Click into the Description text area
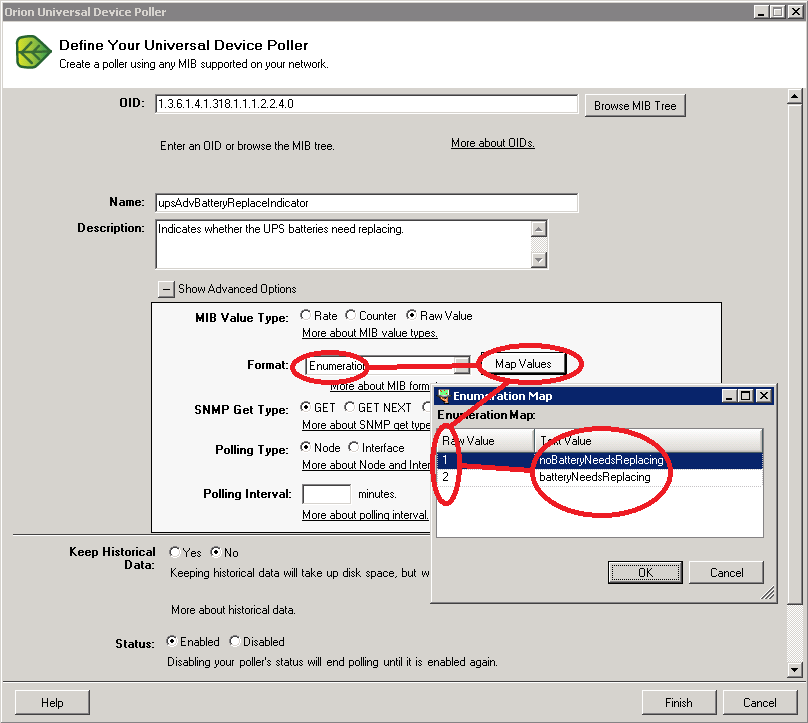 (343, 244)
